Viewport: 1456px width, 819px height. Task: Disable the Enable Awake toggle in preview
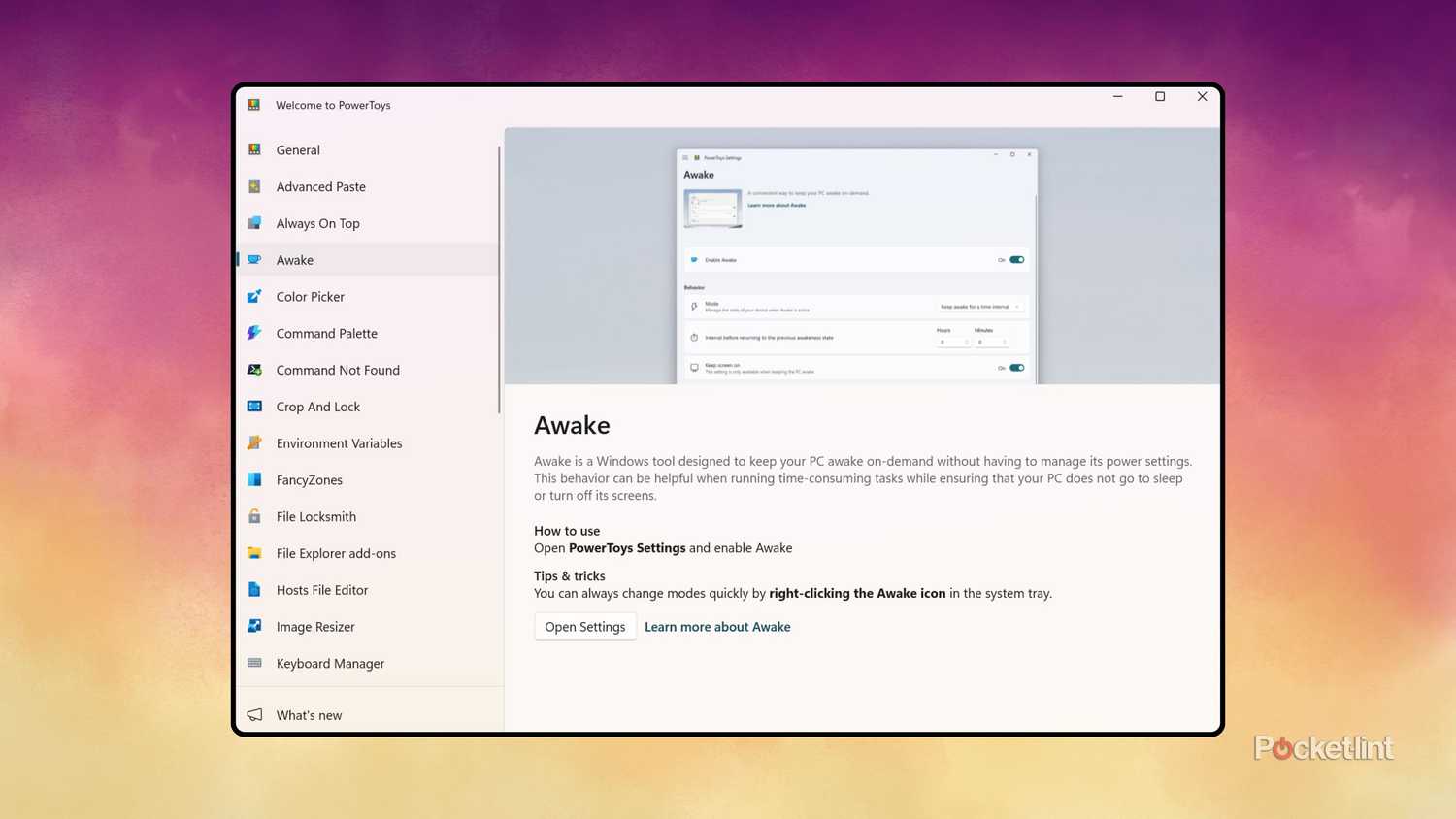tap(1015, 259)
